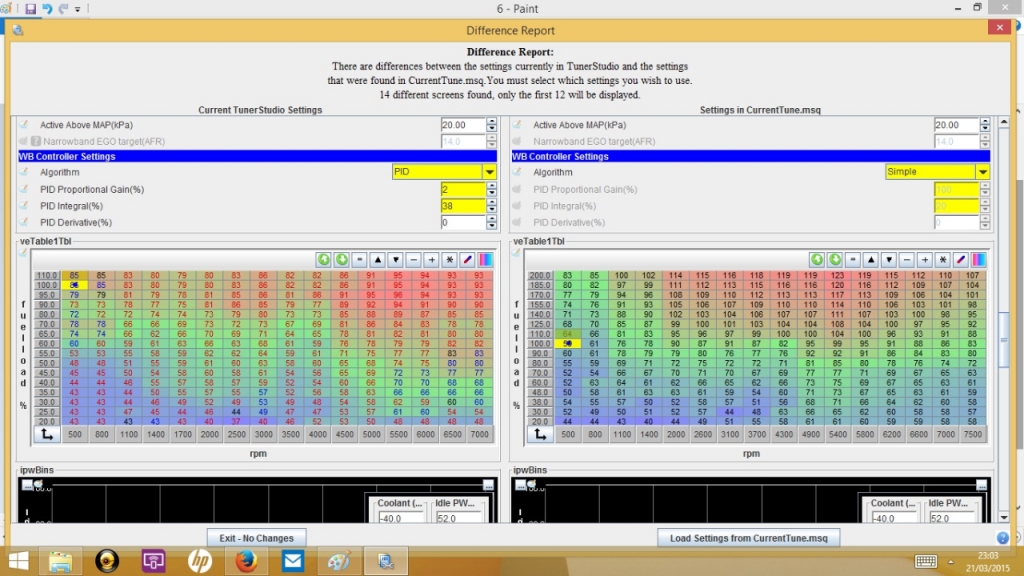
Task: Click the left panel PID Derivative value field
Action: (463, 223)
